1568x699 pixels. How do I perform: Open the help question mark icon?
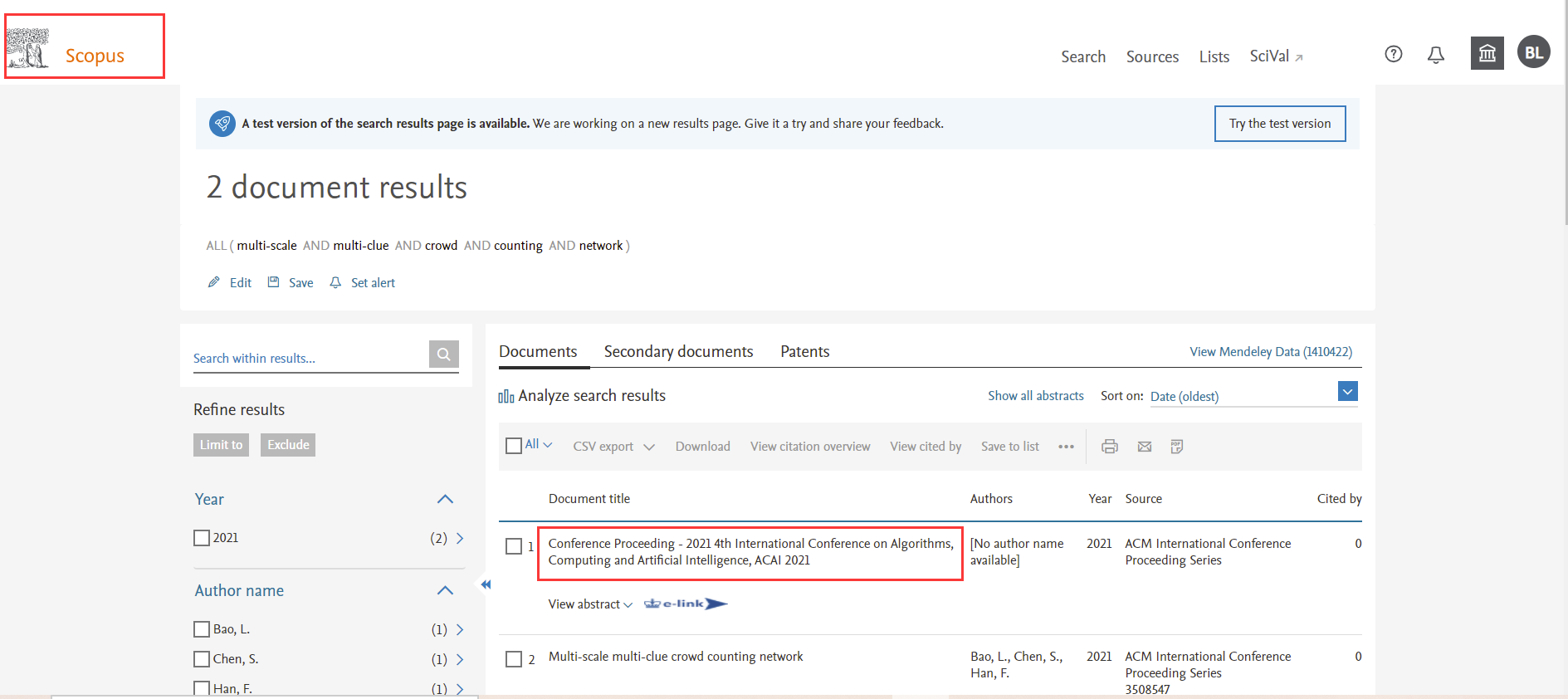(1394, 54)
